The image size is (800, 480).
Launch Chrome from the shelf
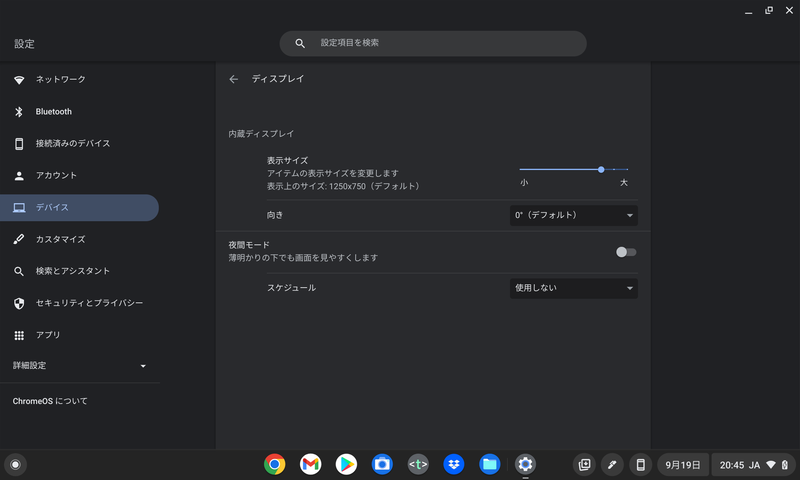274,464
